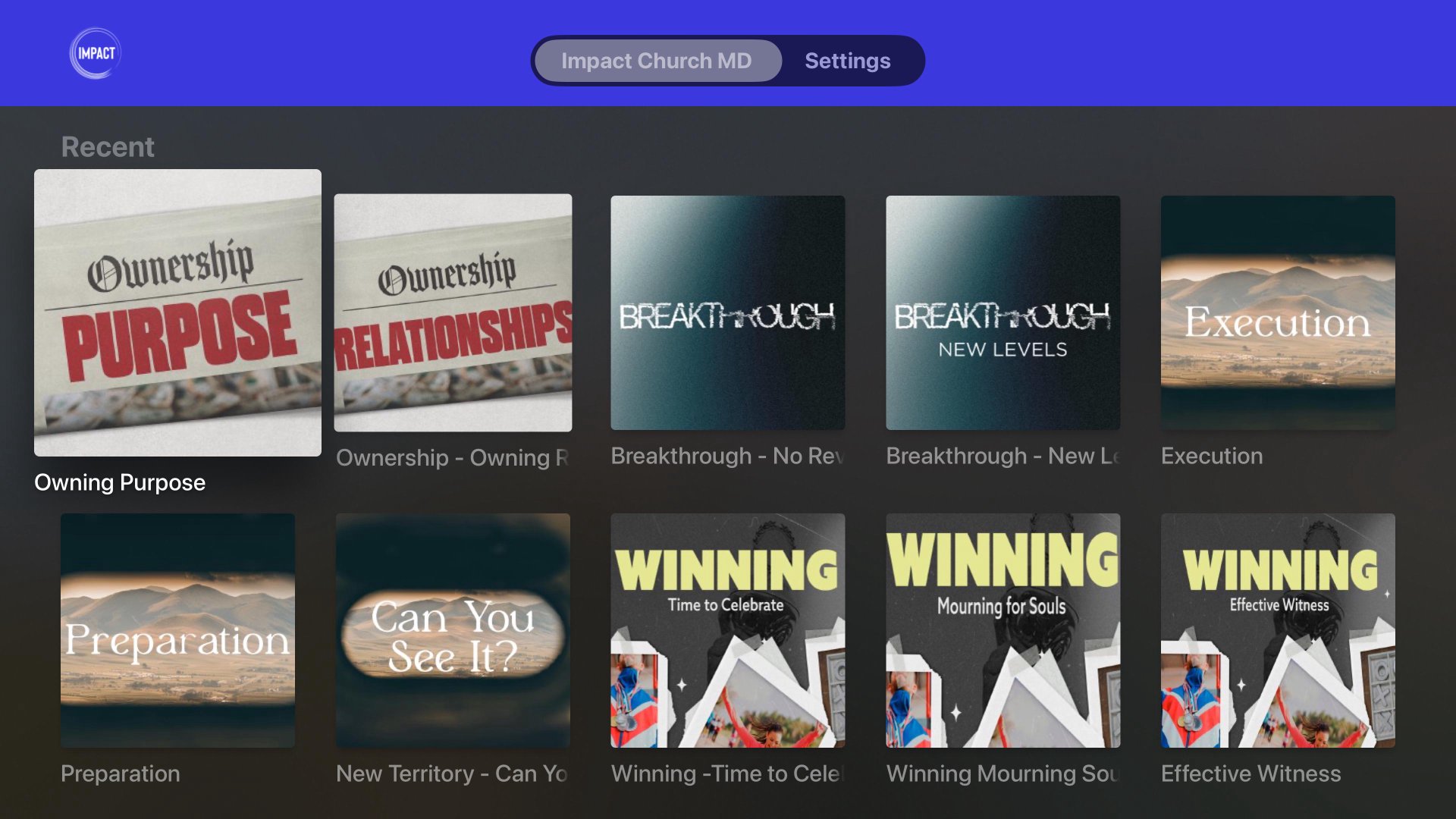Select the Execution artwork tile
The width and height of the screenshot is (1456, 819).
[1278, 312]
